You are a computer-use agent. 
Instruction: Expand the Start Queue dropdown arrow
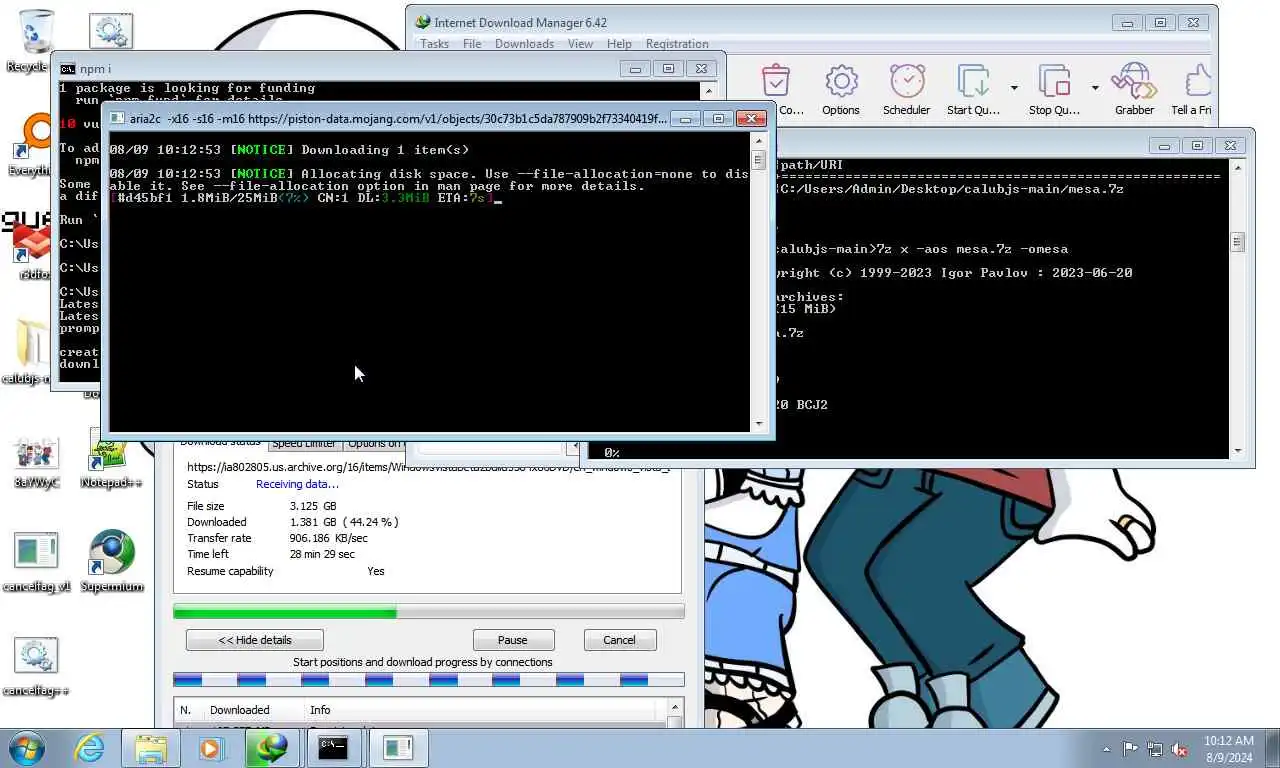click(1014, 88)
